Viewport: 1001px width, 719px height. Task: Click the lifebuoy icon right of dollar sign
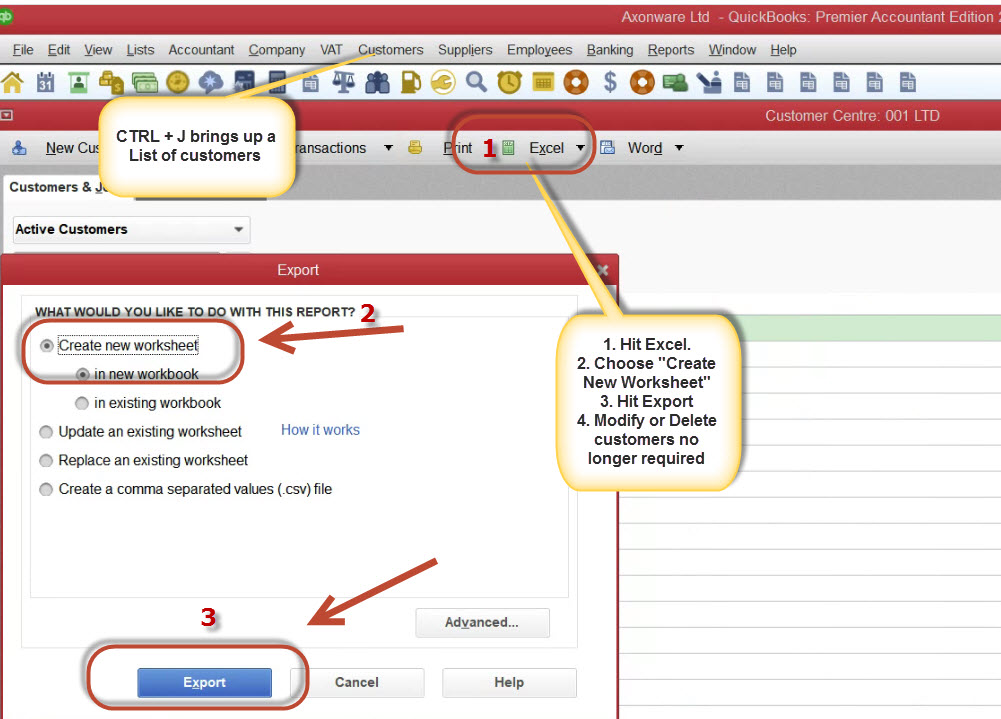[642, 82]
